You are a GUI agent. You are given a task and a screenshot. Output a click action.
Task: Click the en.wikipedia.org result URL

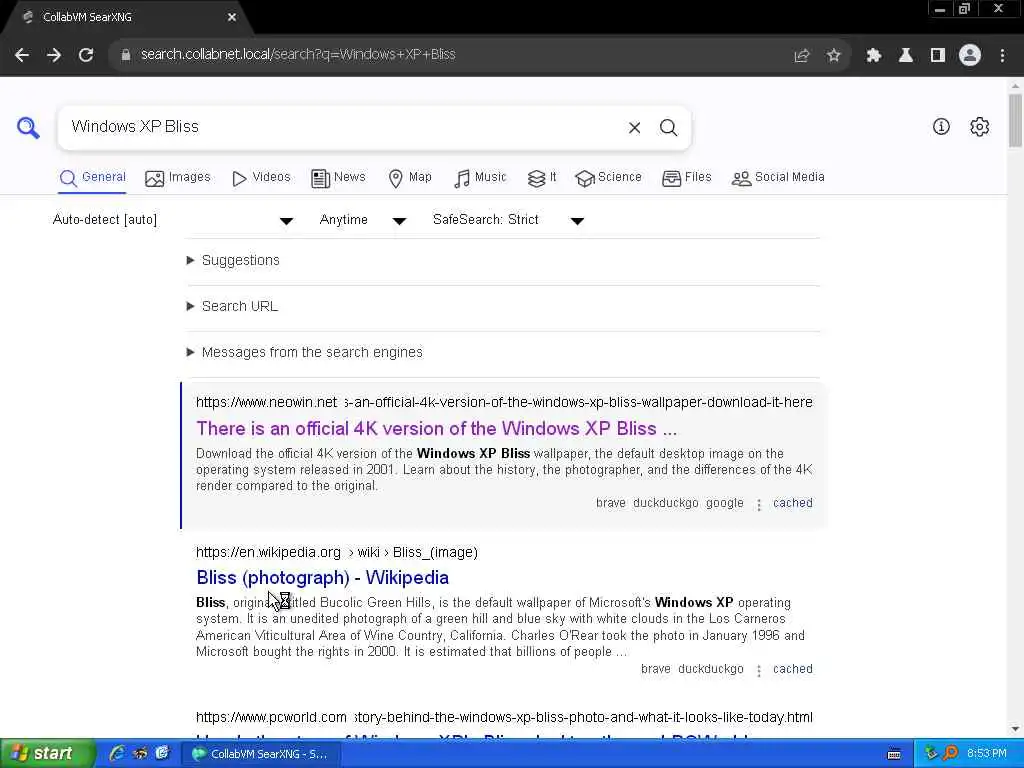pos(337,552)
